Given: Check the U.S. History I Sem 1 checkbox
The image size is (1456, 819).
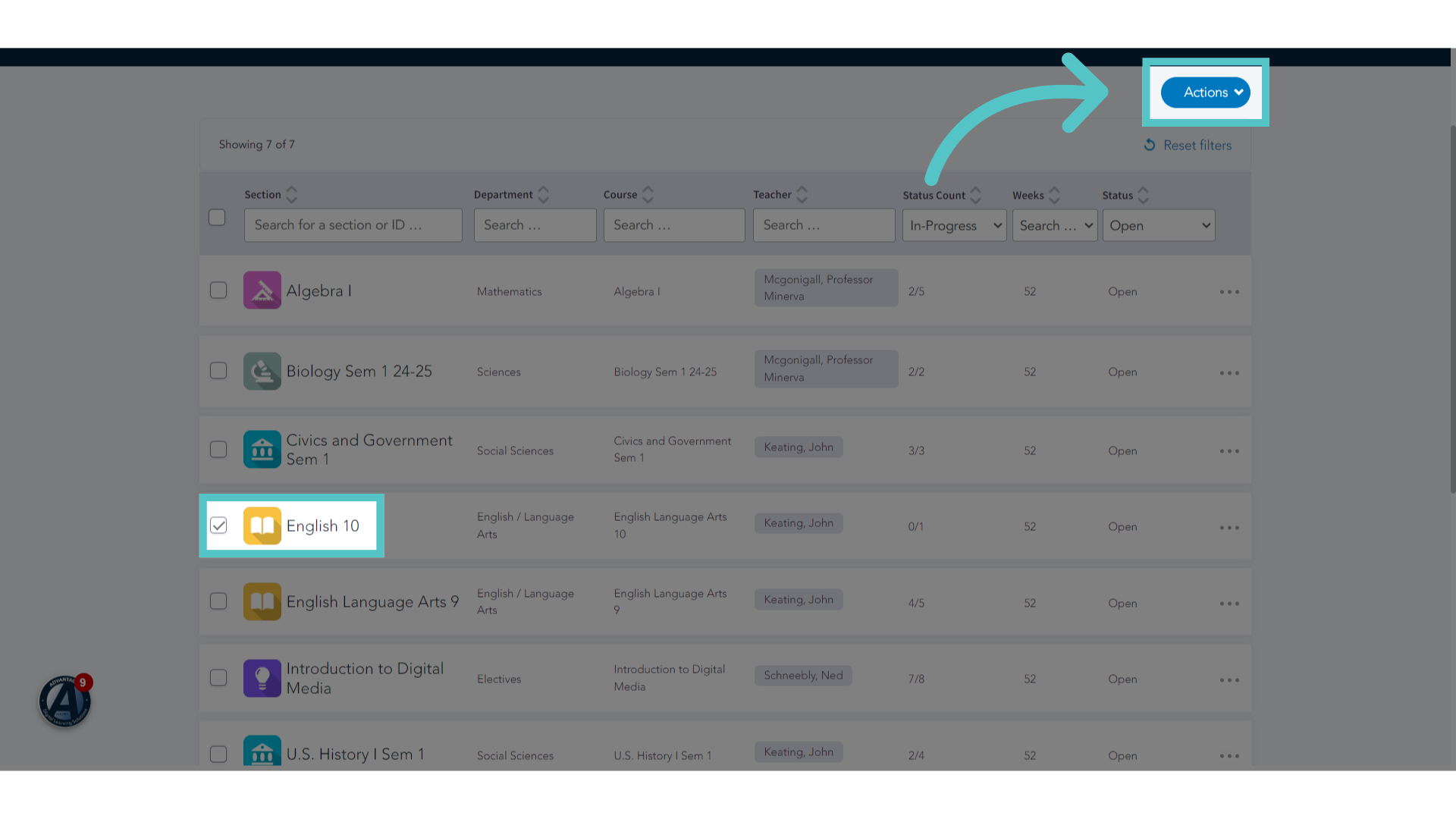Looking at the screenshot, I should click(x=218, y=755).
